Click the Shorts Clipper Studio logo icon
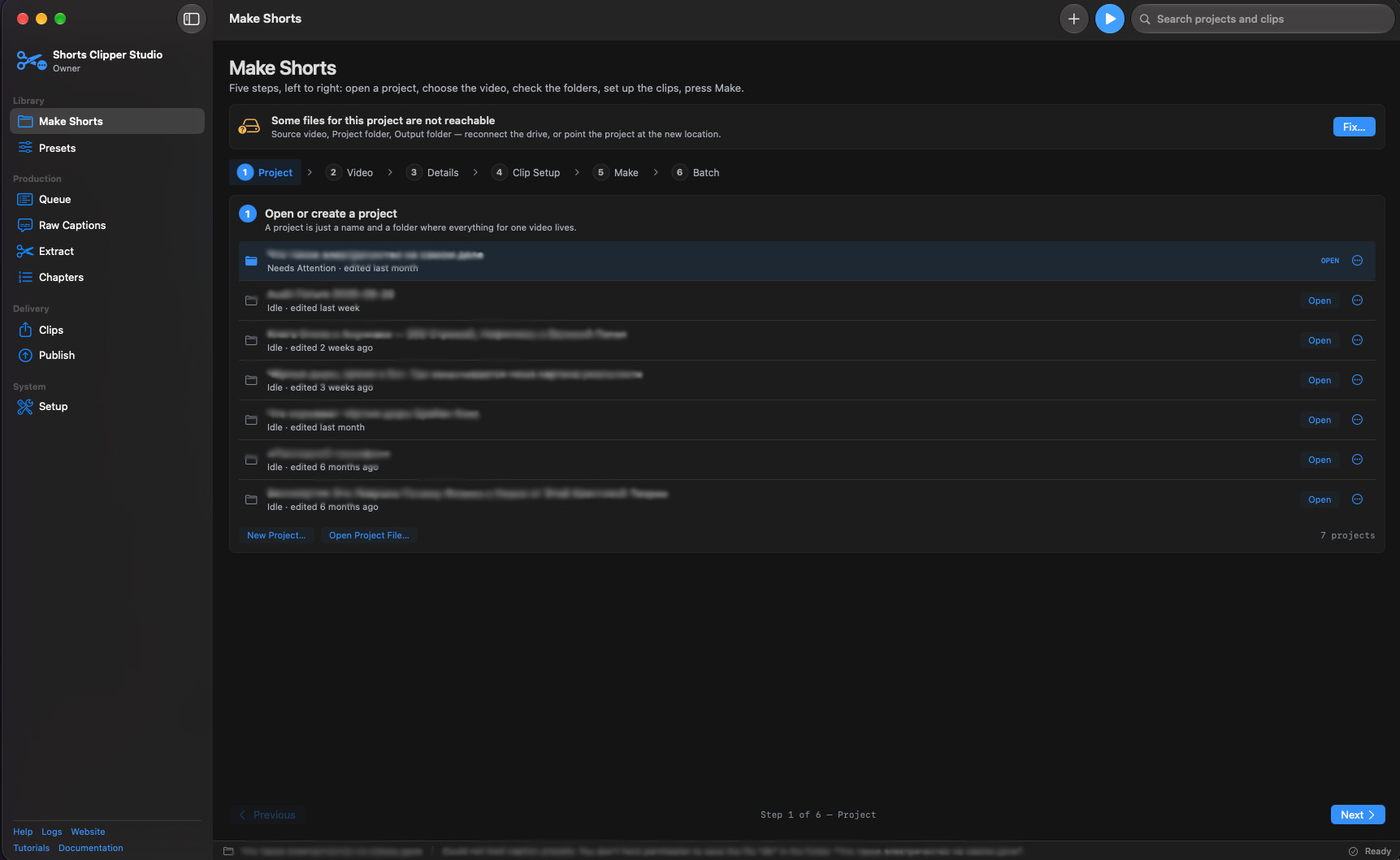The image size is (1400, 860). pos(31,61)
